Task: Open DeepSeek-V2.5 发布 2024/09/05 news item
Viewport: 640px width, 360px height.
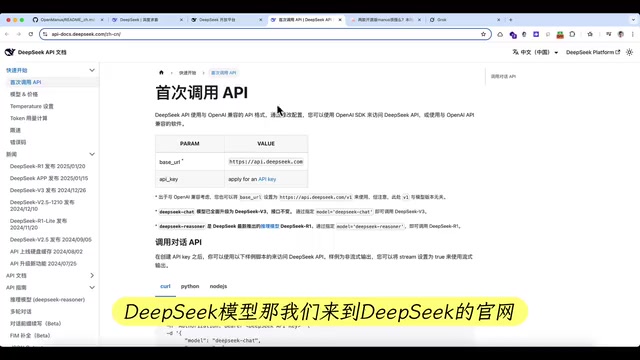Action: click(51, 240)
